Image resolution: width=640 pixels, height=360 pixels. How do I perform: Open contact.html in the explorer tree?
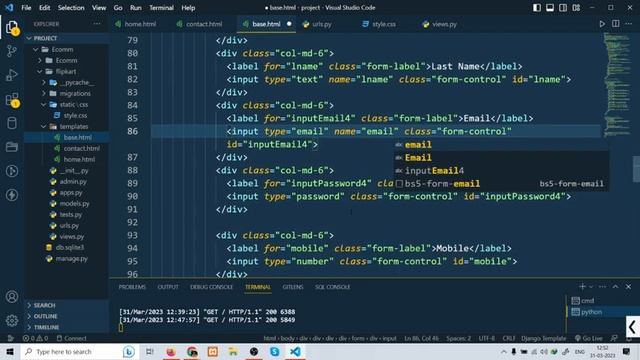coord(81,149)
